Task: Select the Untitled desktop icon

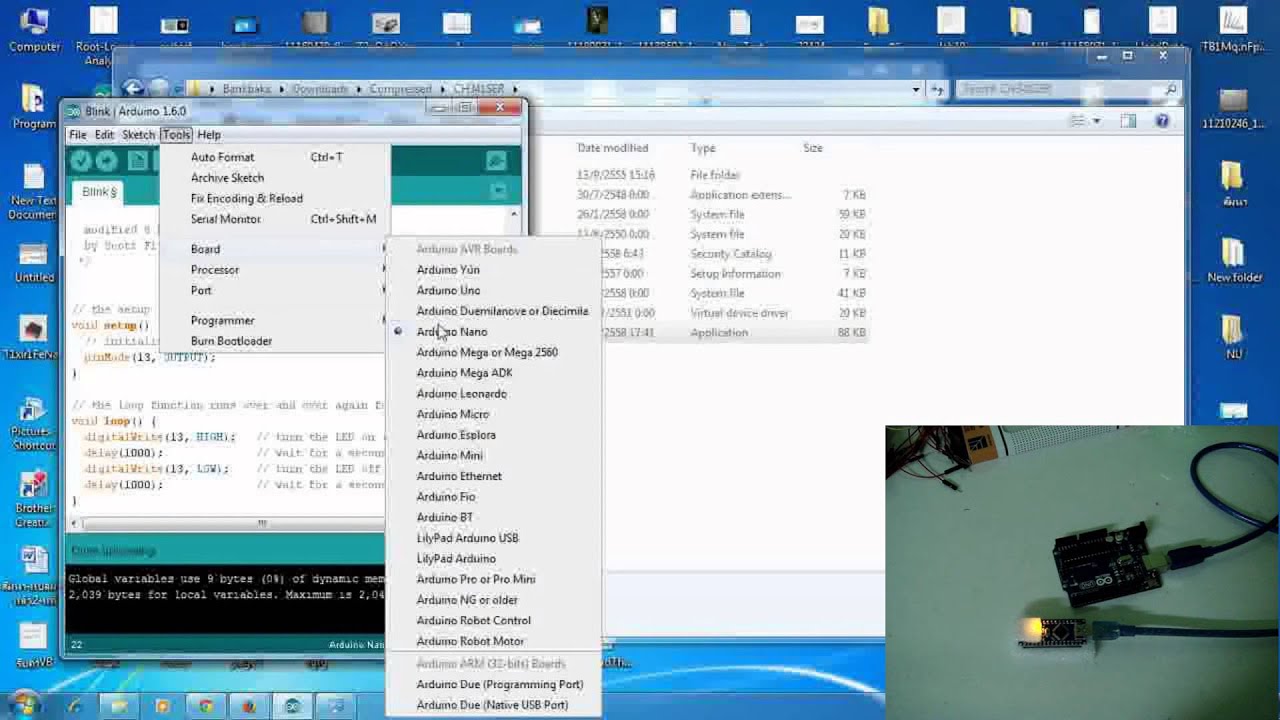Action: pyautogui.click(x=34, y=261)
